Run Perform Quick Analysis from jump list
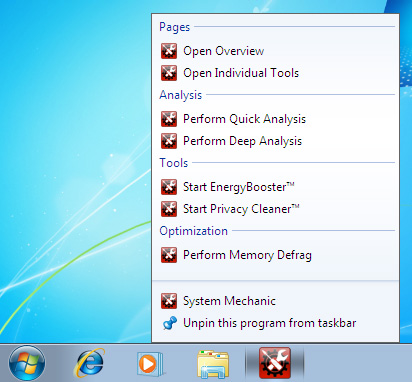Screen dimensions: 412x382 [275, 119]
